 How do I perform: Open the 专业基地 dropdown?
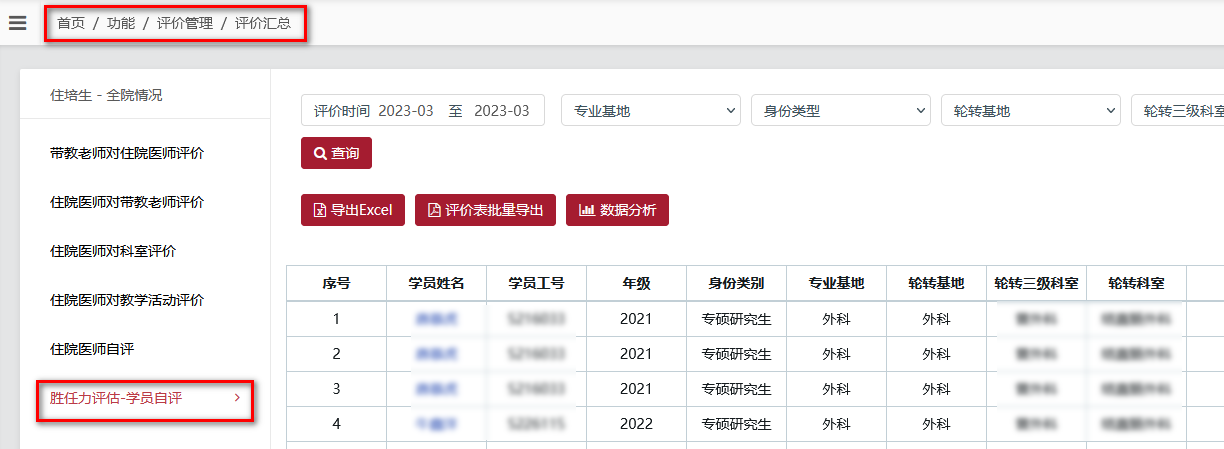click(x=651, y=111)
